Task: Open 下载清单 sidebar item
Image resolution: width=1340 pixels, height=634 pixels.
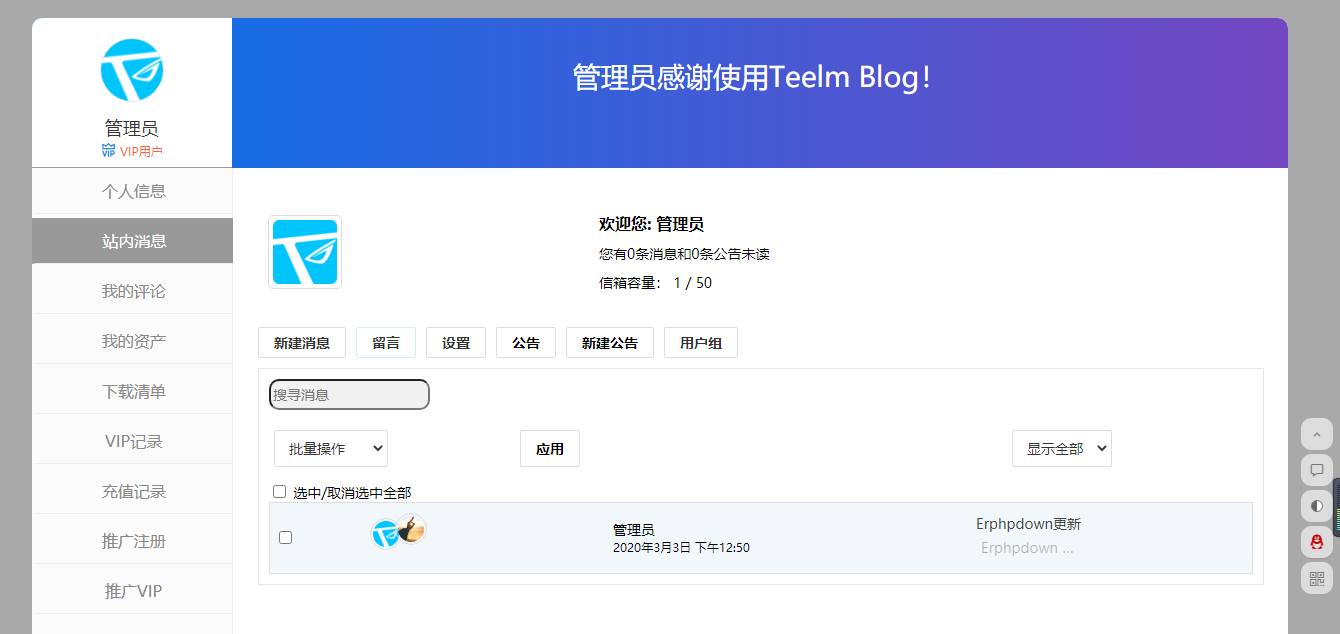Action: 133,391
